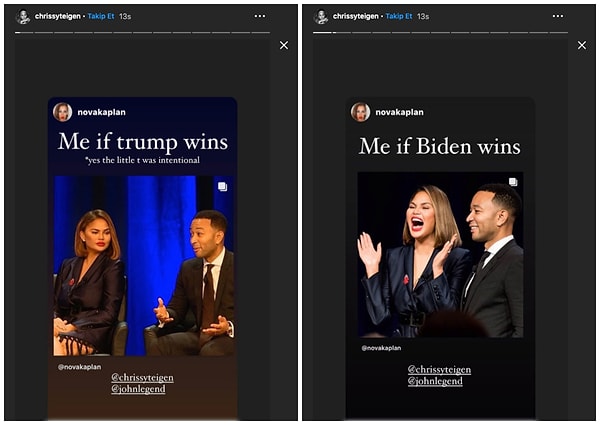Click the left story's progress bar at the top
The height and width of the screenshot is (425, 600).
pos(142,32)
